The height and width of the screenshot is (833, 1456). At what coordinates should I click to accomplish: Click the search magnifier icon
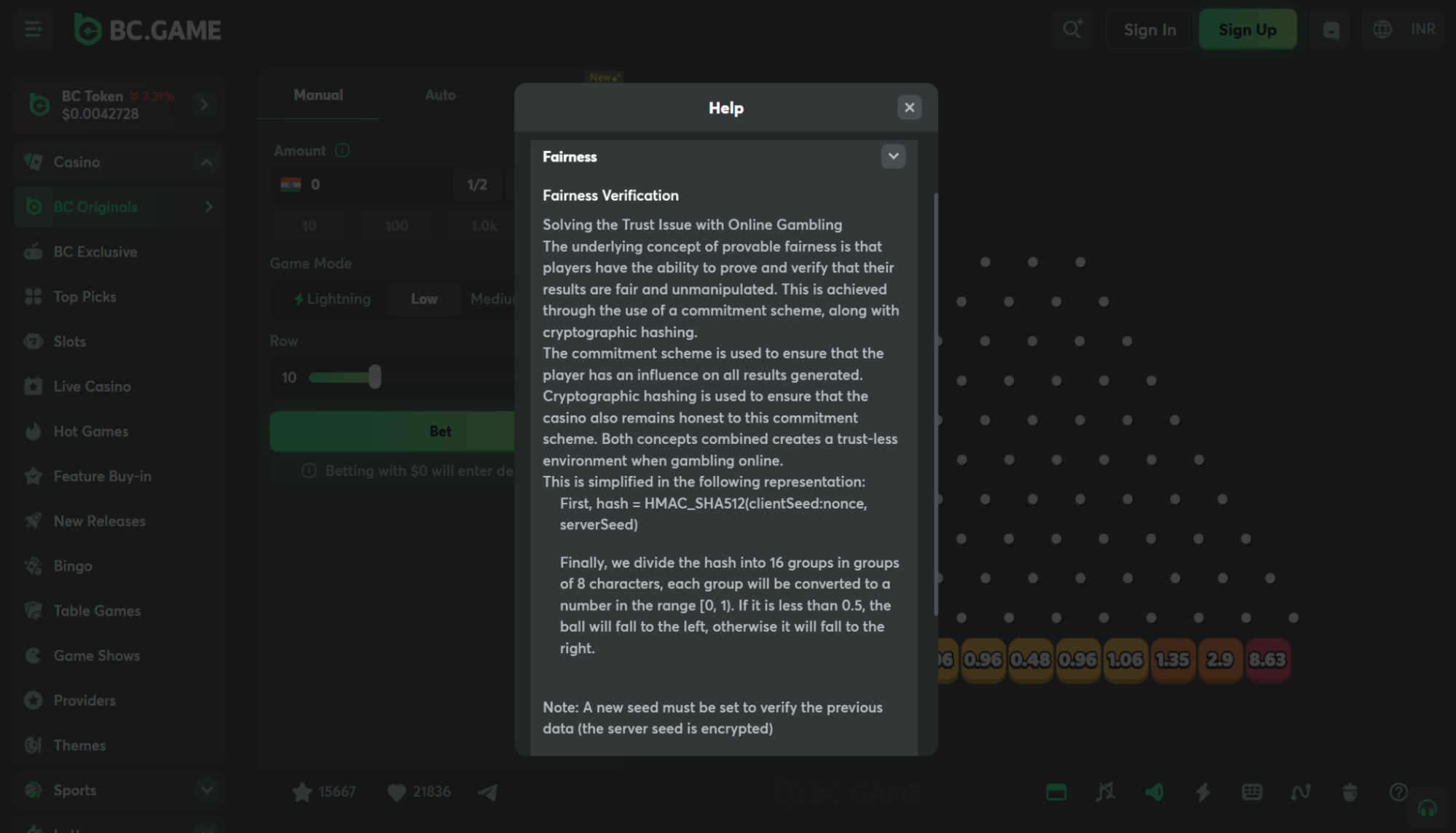tap(1071, 29)
